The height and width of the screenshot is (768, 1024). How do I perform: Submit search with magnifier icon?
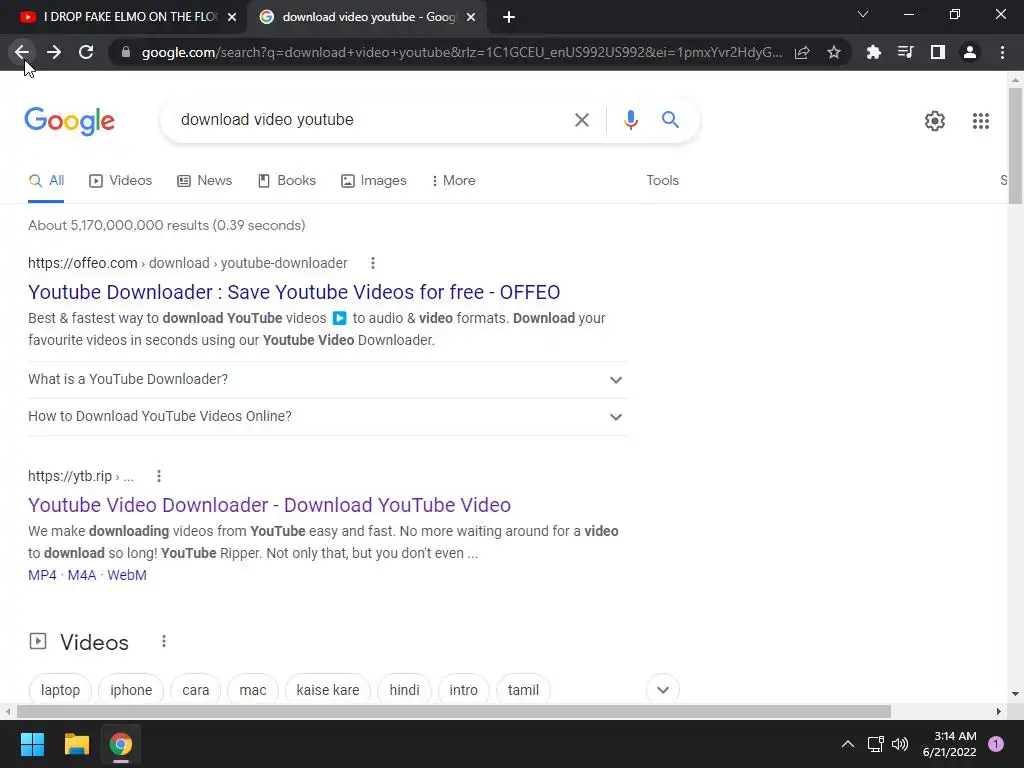(670, 120)
